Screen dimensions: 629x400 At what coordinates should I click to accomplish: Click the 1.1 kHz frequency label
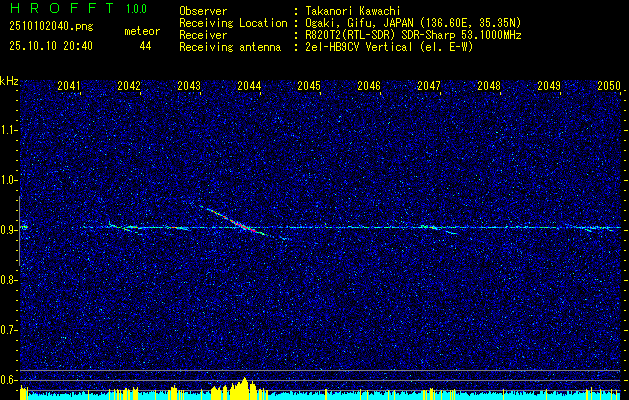(x=8, y=130)
